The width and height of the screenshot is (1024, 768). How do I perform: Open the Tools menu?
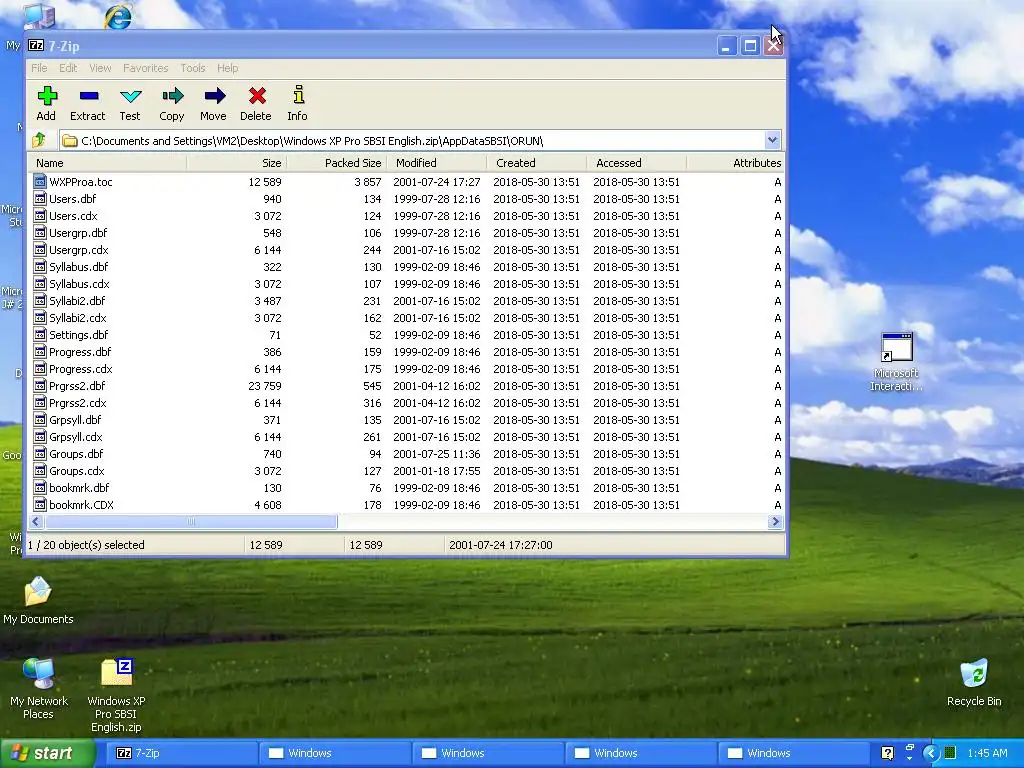[193, 68]
